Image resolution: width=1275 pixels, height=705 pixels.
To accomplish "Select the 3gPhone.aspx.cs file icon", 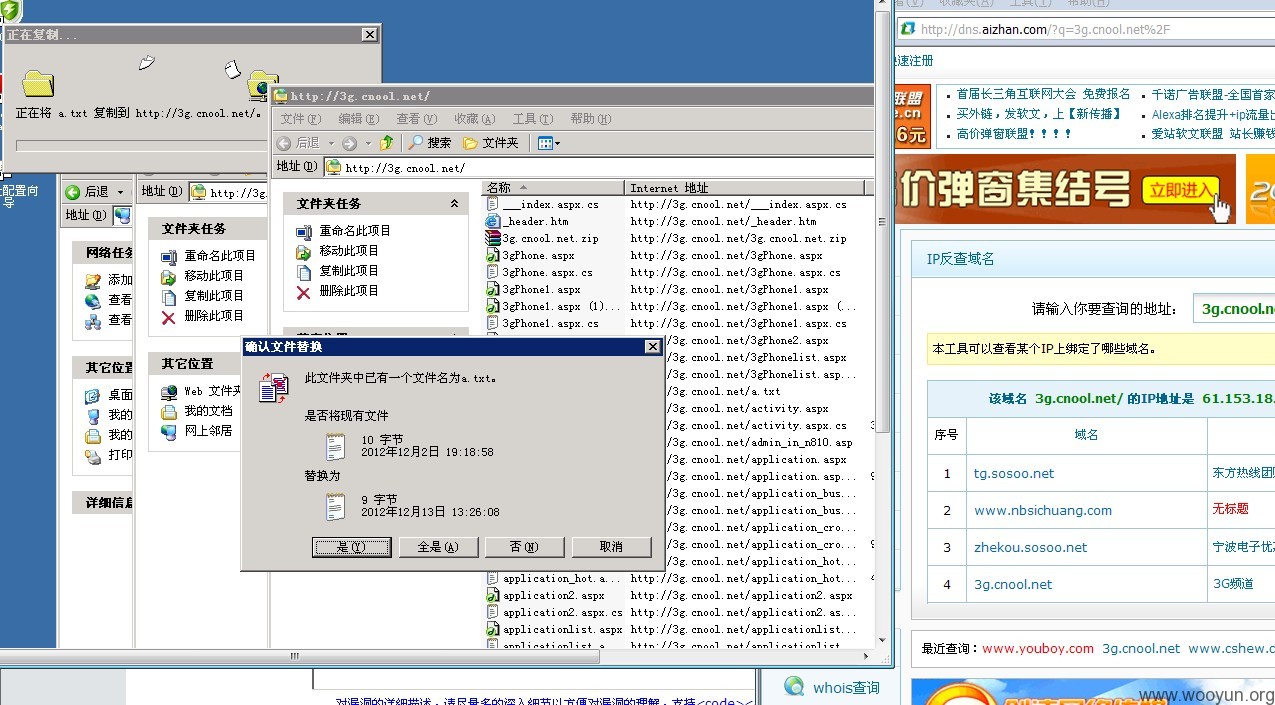I will (493, 272).
